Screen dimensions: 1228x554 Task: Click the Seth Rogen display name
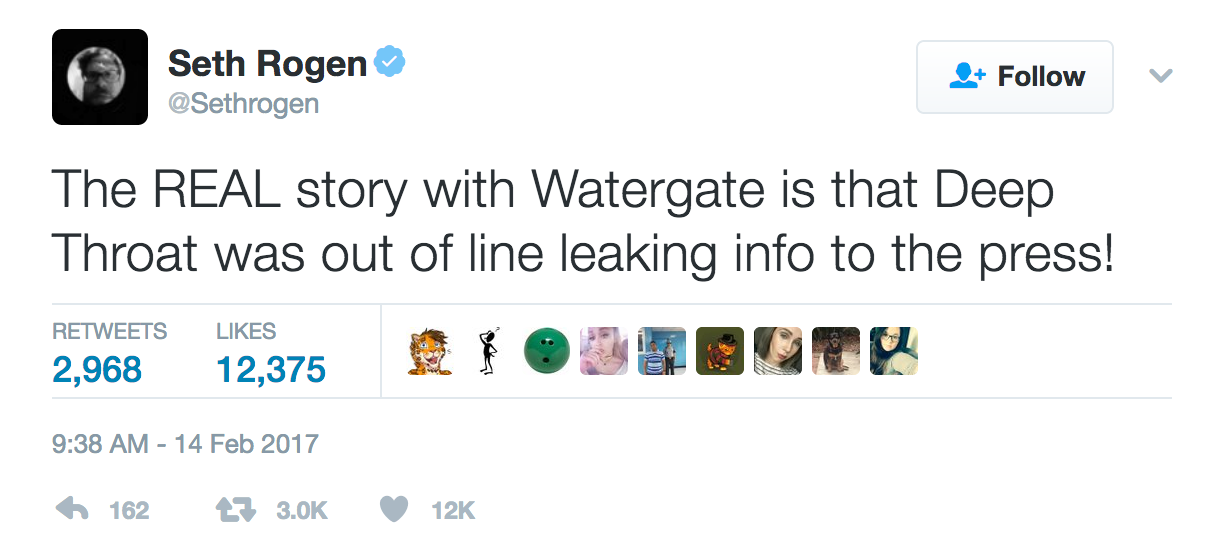(x=267, y=64)
